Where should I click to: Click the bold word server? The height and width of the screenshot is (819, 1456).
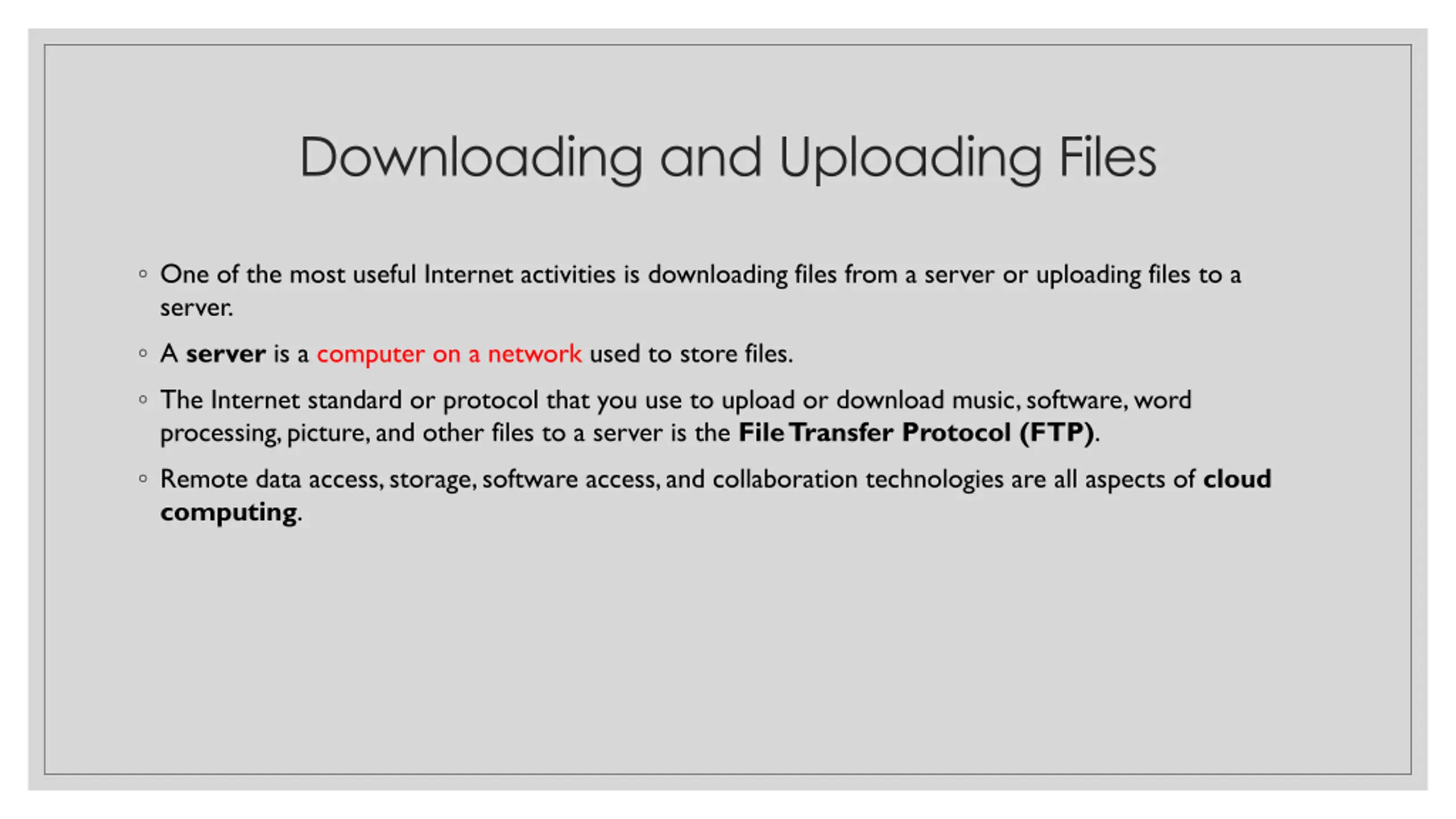[225, 354]
